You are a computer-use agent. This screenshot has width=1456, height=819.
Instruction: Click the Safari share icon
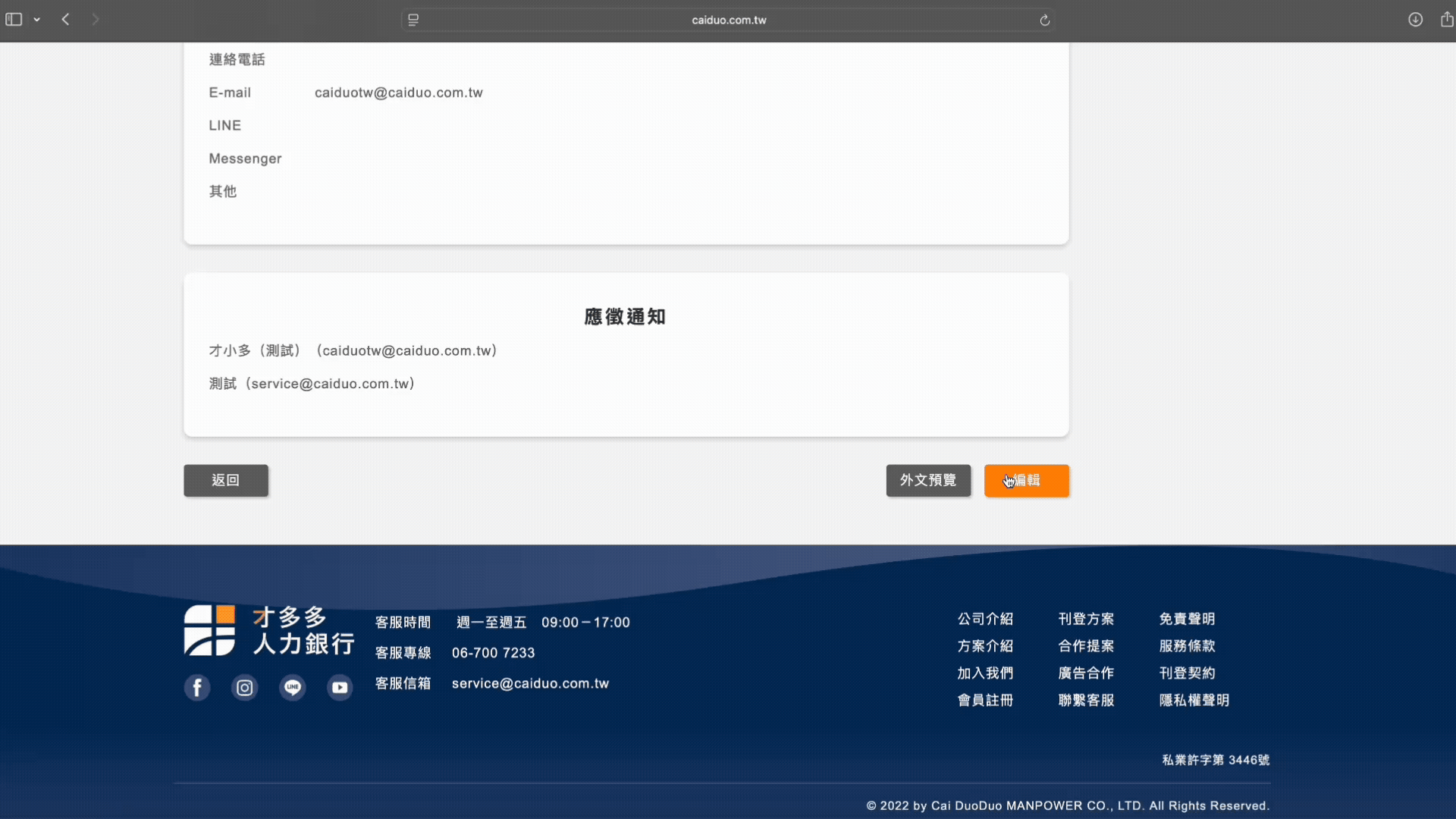coord(1446,20)
